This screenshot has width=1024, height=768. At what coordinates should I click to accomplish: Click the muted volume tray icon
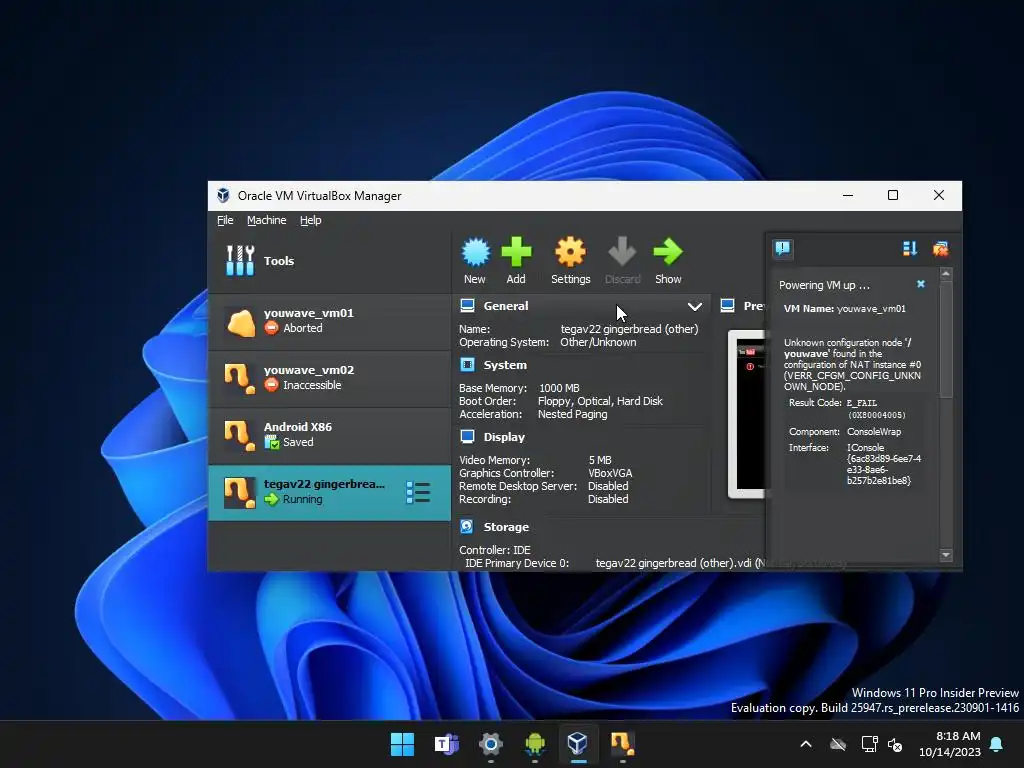pyautogui.click(x=895, y=744)
